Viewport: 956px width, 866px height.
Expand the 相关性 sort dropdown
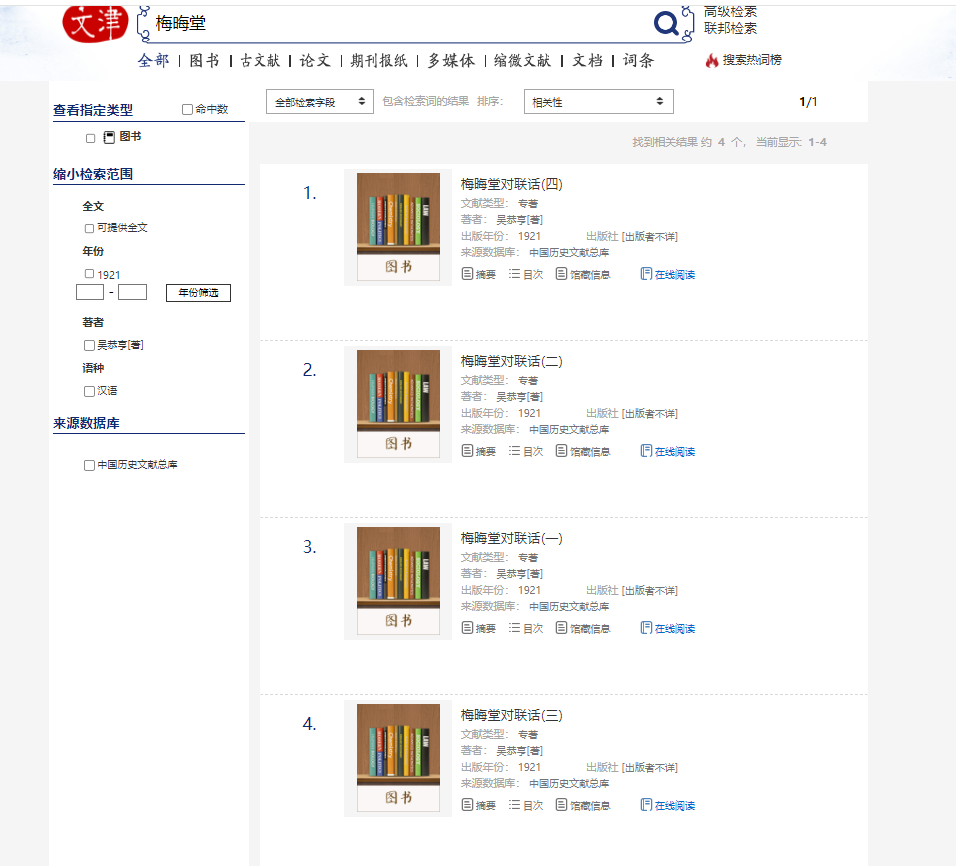click(598, 102)
